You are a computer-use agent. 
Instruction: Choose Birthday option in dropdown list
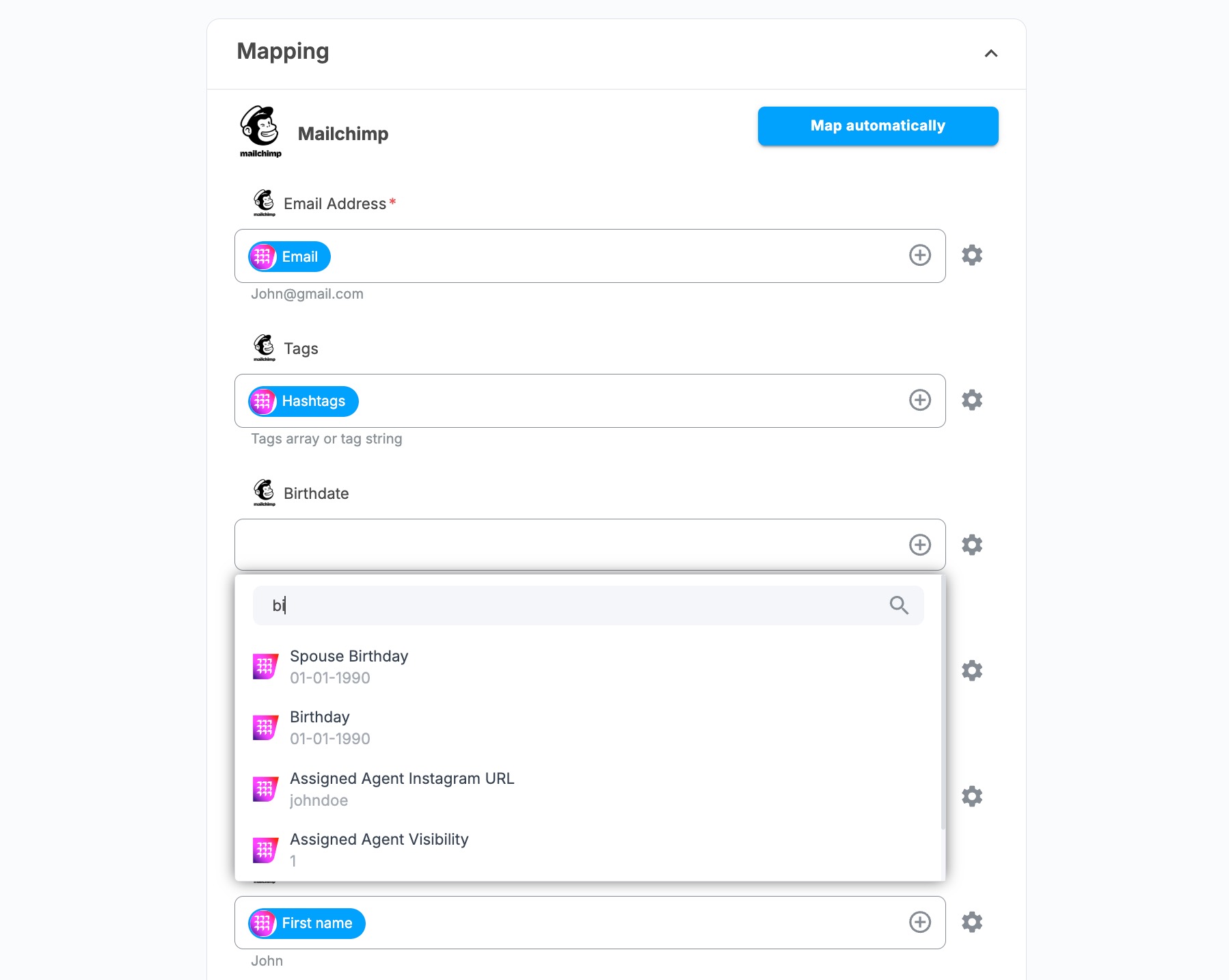(x=320, y=727)
